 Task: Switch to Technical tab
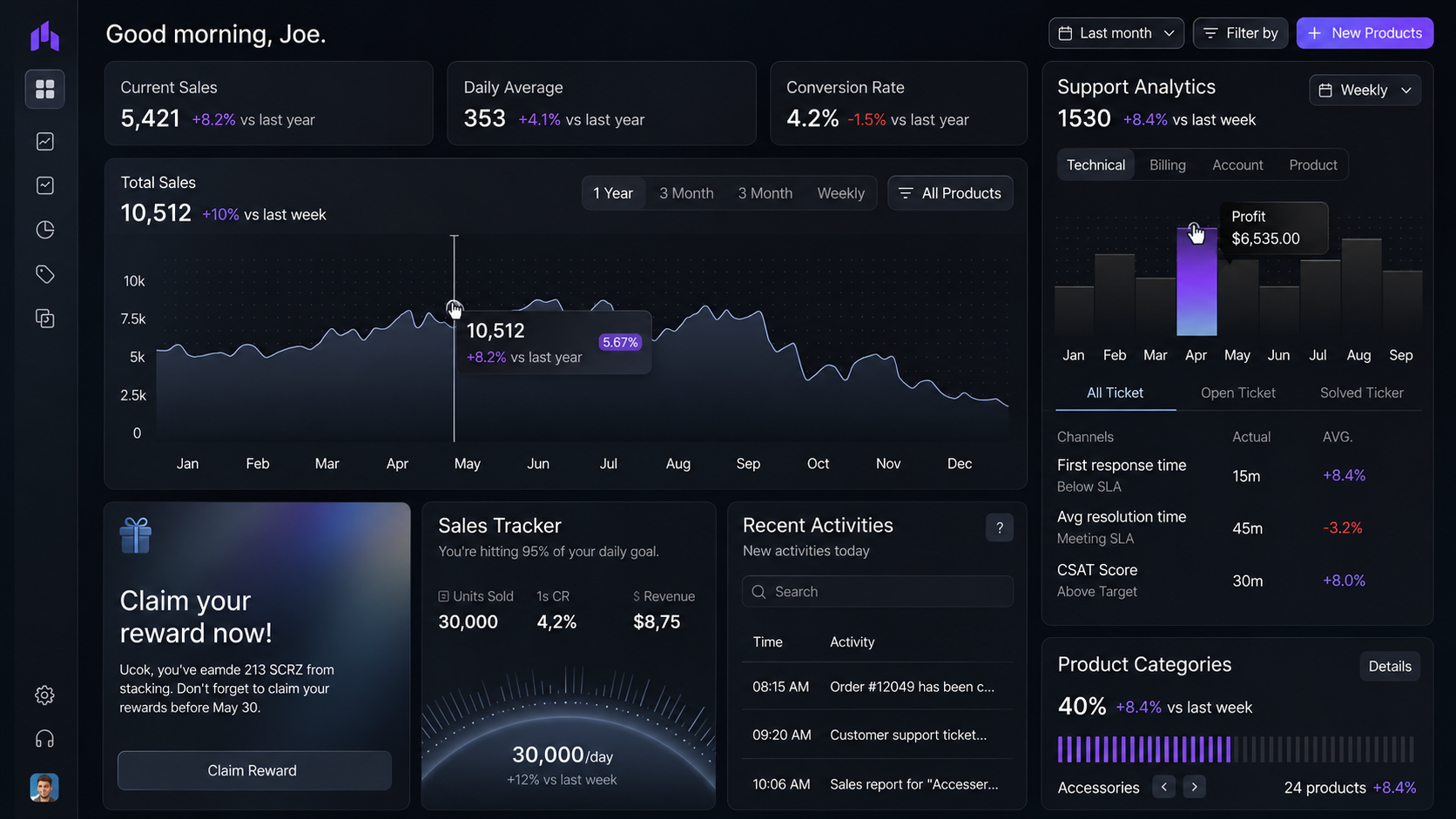[1095, 164]
